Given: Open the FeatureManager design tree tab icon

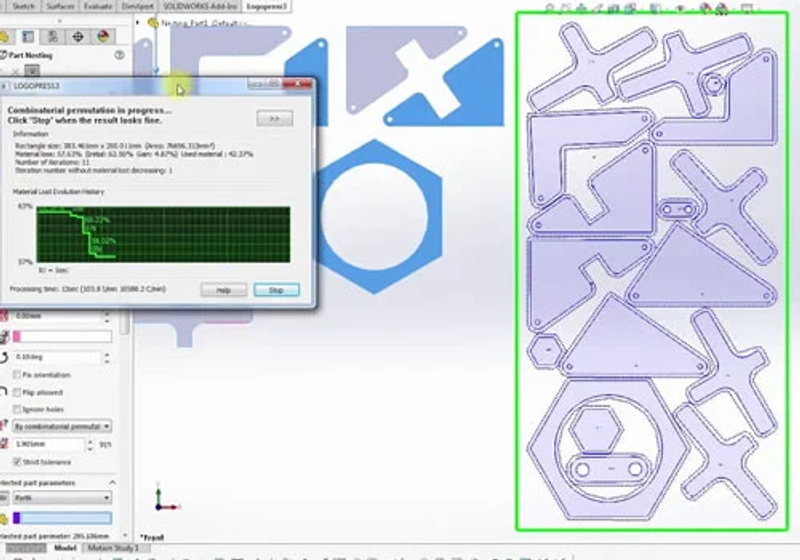Looking at the screenshot, I should tap(4, 36).
